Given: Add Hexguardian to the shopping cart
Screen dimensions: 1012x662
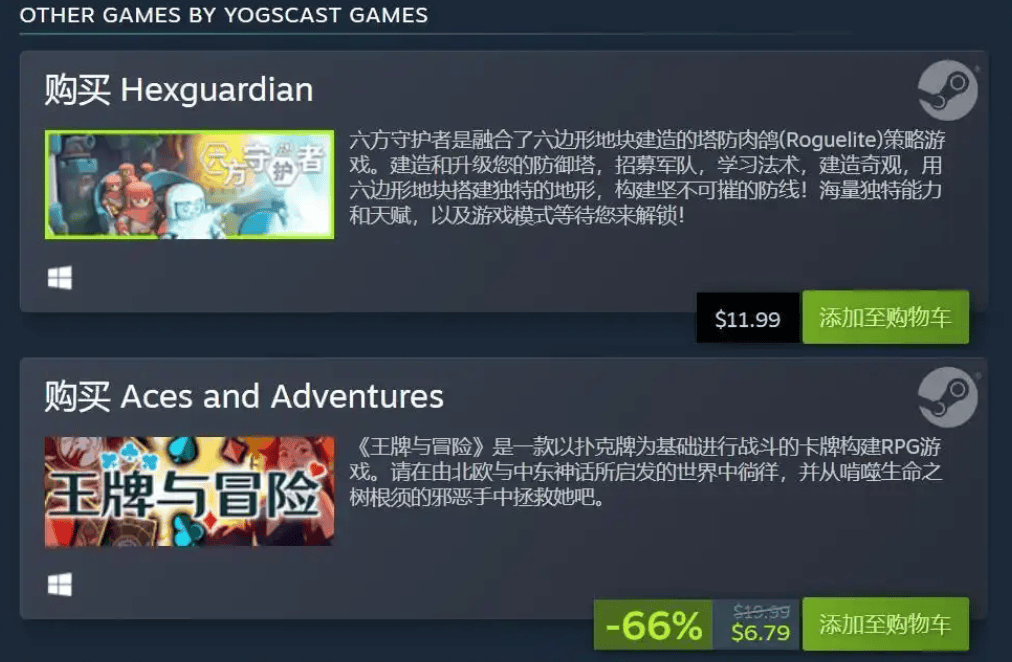Looking at the screenshot, I should click(886, 317).
